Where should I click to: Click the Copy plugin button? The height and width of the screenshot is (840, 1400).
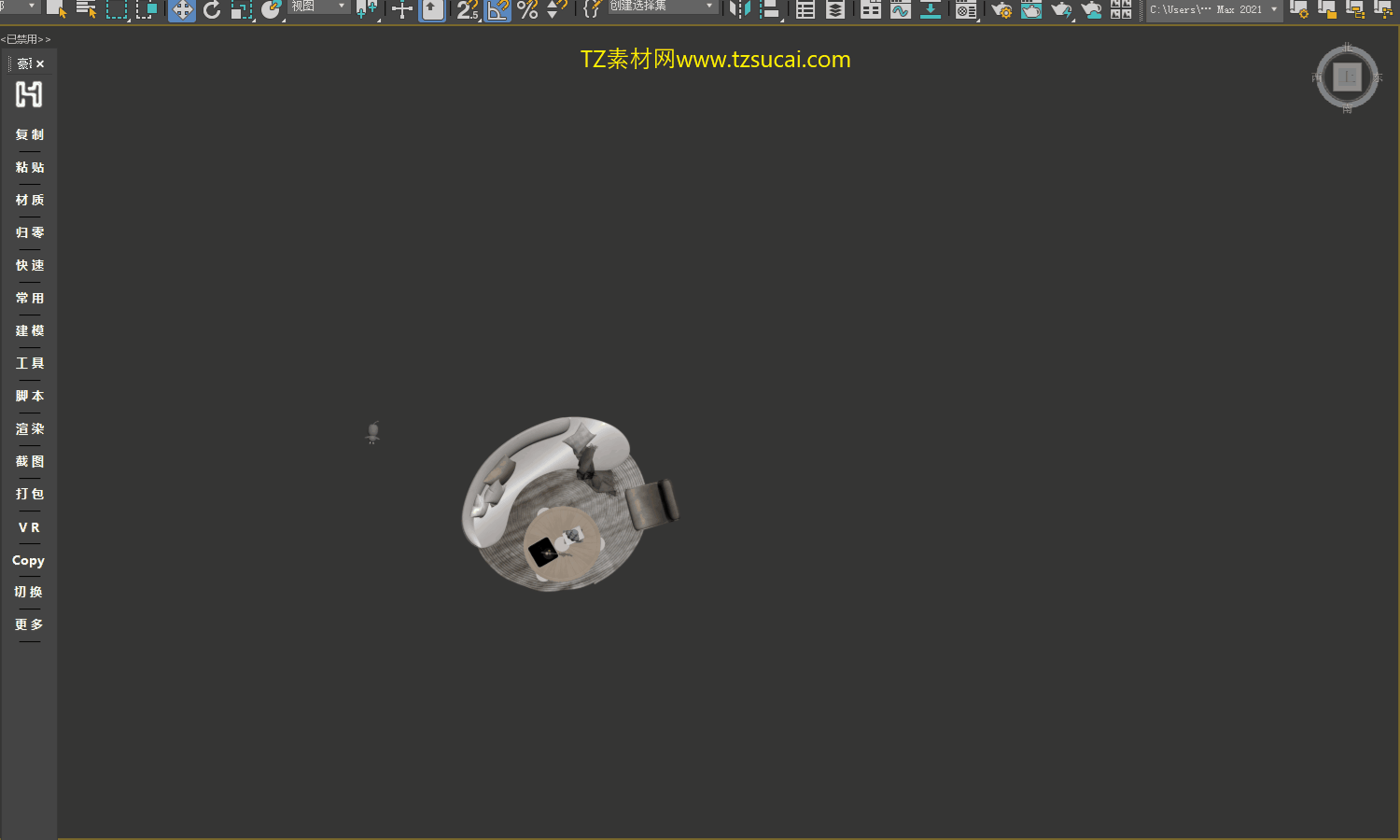pyautogui.click(x=28, y=560)
